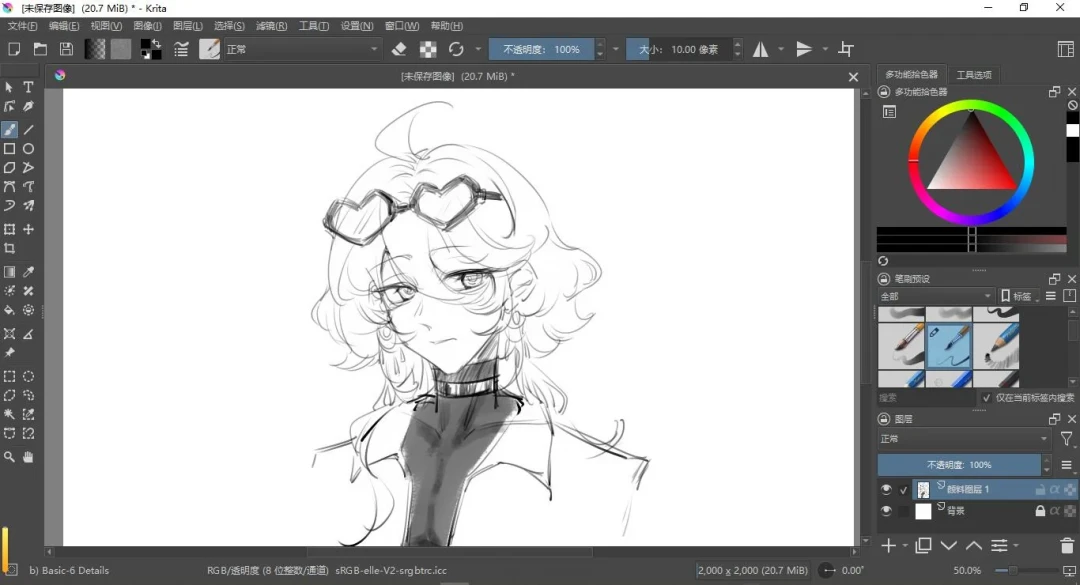Select the Zoom magnifier tool
The height and width of the screenshot is (585, 1080).
pos(10,457)
